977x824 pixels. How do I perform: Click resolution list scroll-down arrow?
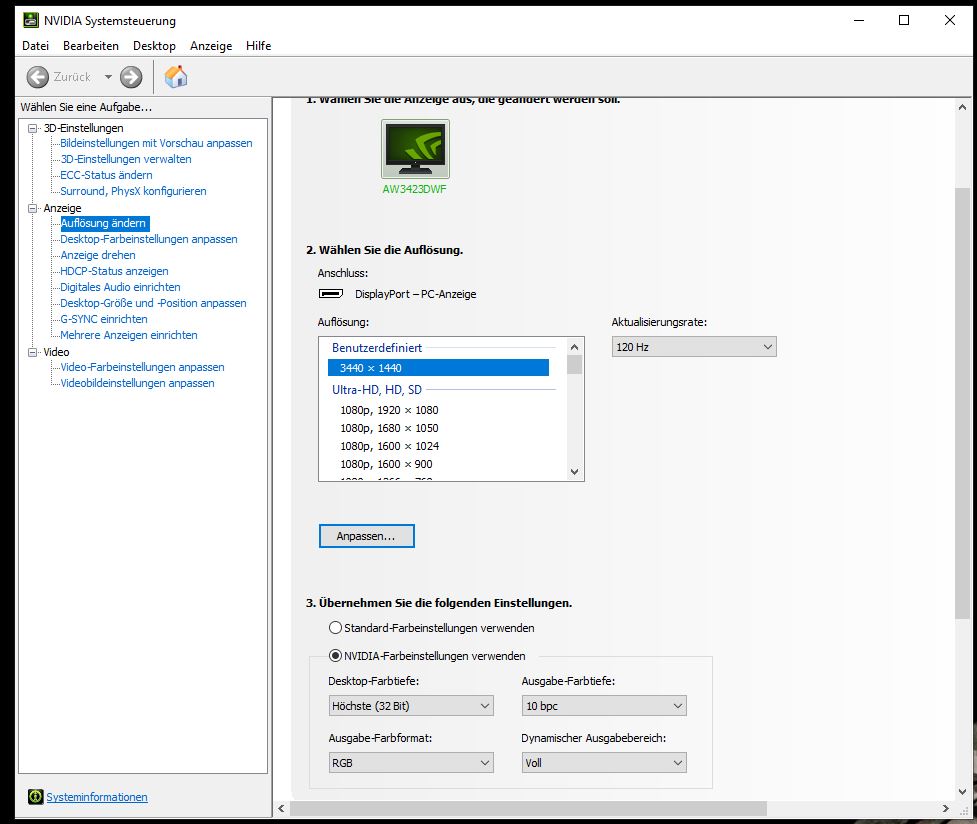pos(574,472)
